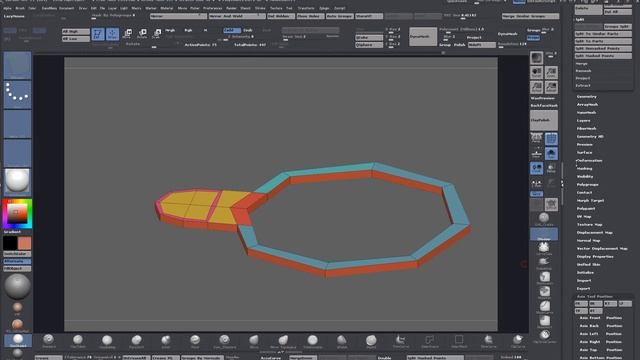
Task: Open the dotted stroke type selector
Action: (18, 95)
